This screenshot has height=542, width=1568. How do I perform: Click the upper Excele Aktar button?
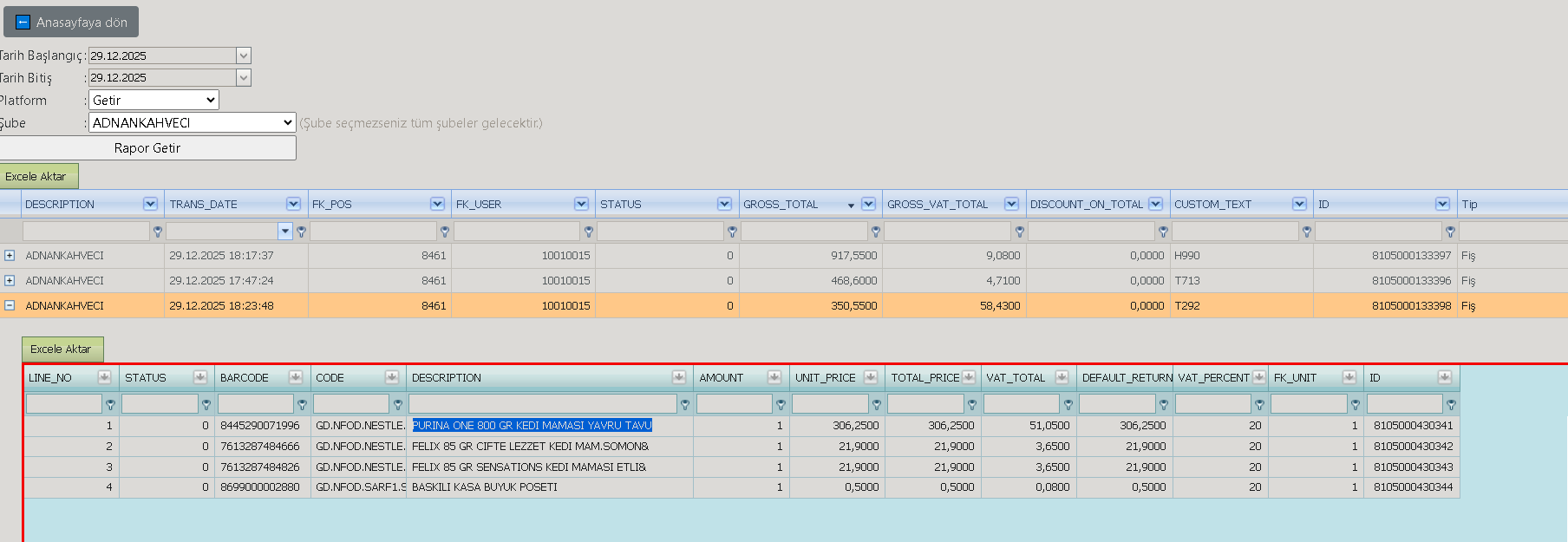point(36,176)
